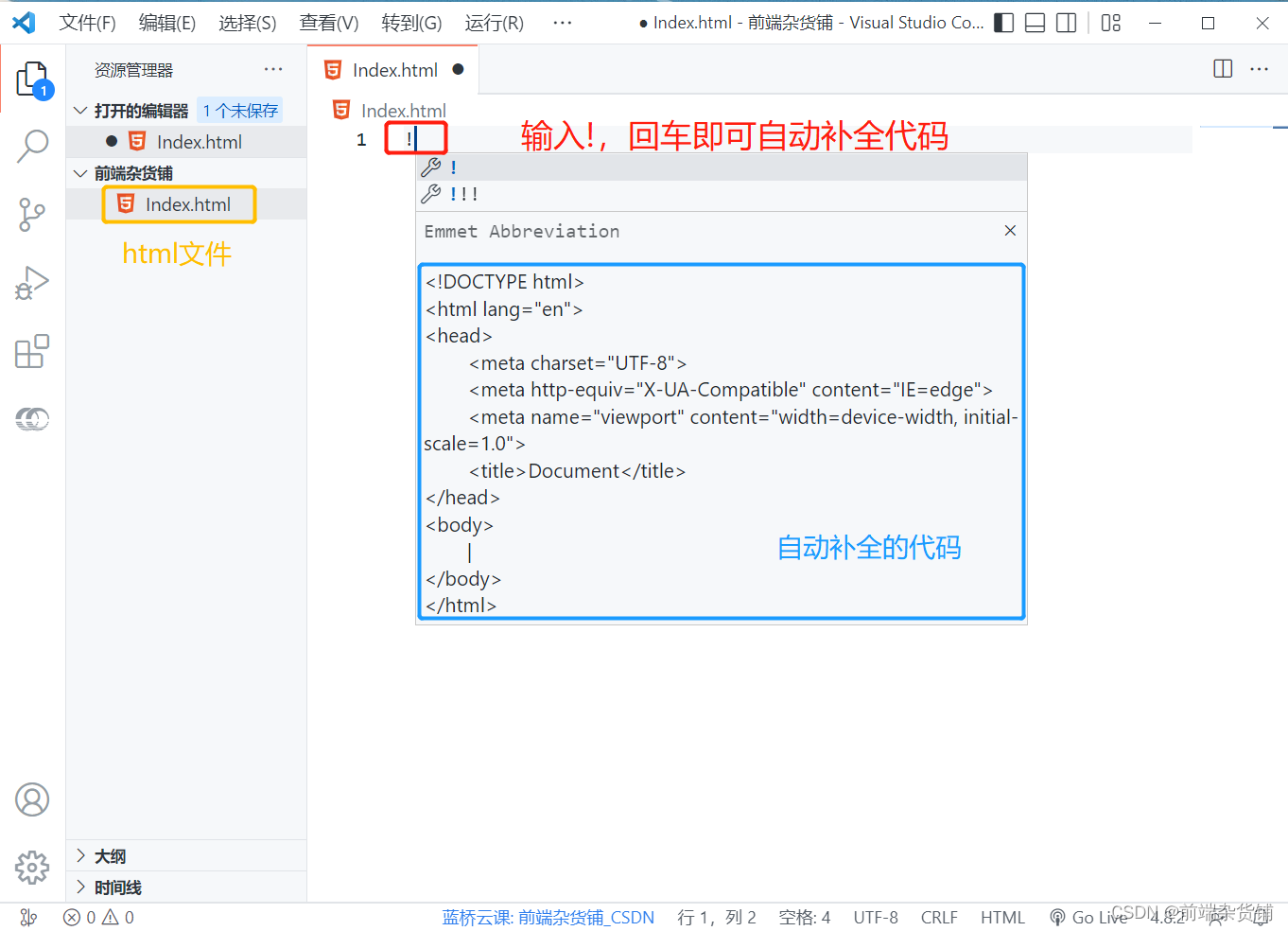Open the Search view in activity bar
Screen dimensions: 1288x931
33,146
